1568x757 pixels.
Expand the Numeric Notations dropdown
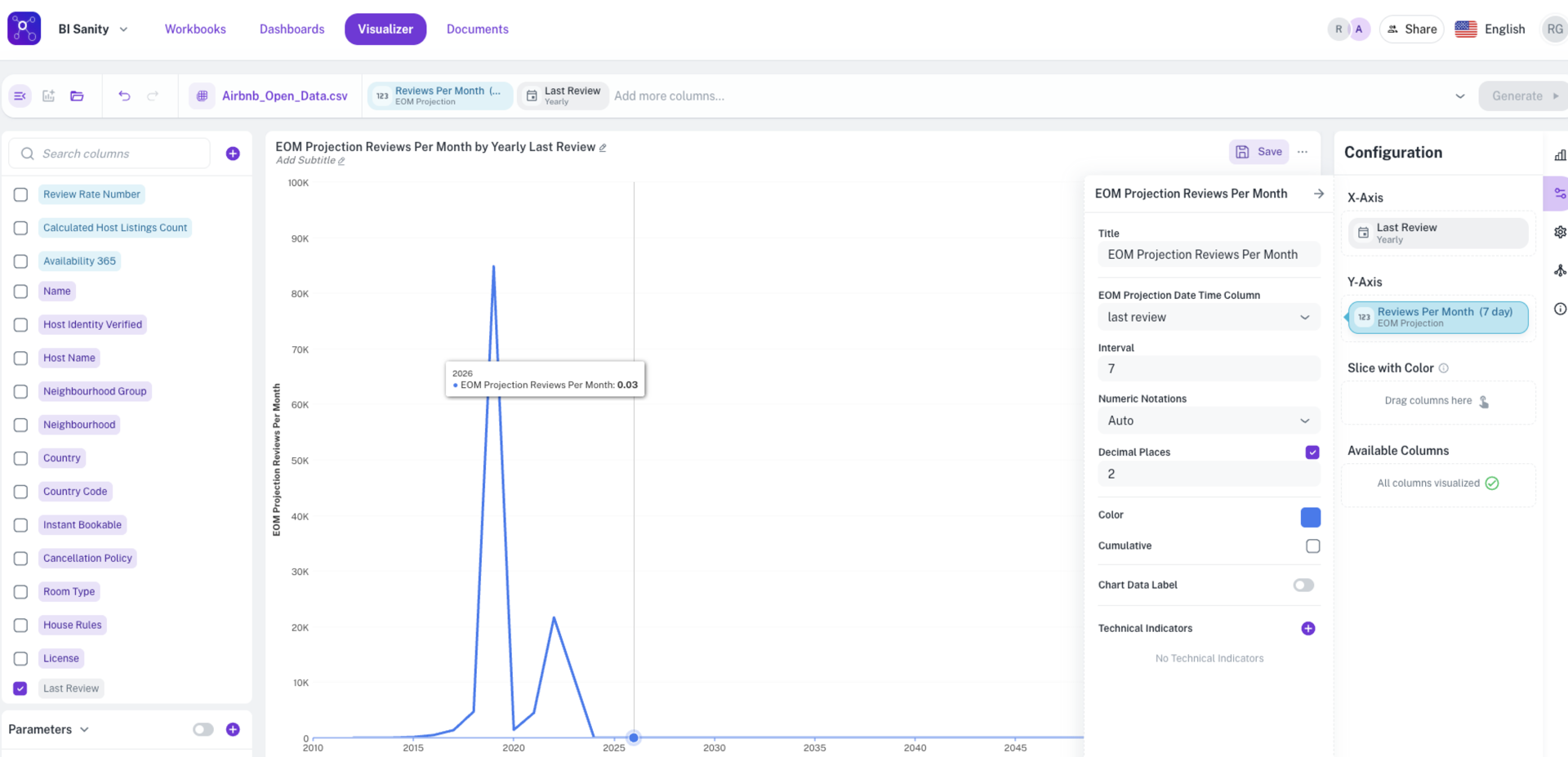click(x=1208, y=421)
